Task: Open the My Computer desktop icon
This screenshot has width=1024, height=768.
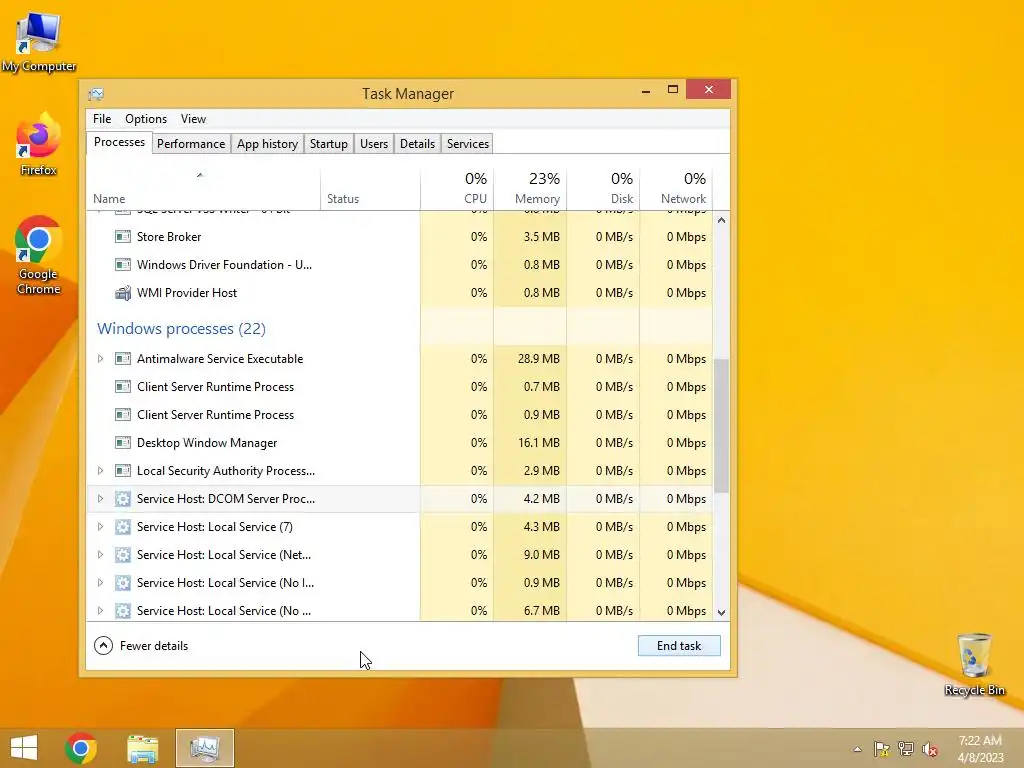Action: pyautogui.click(x=39, y=42)
